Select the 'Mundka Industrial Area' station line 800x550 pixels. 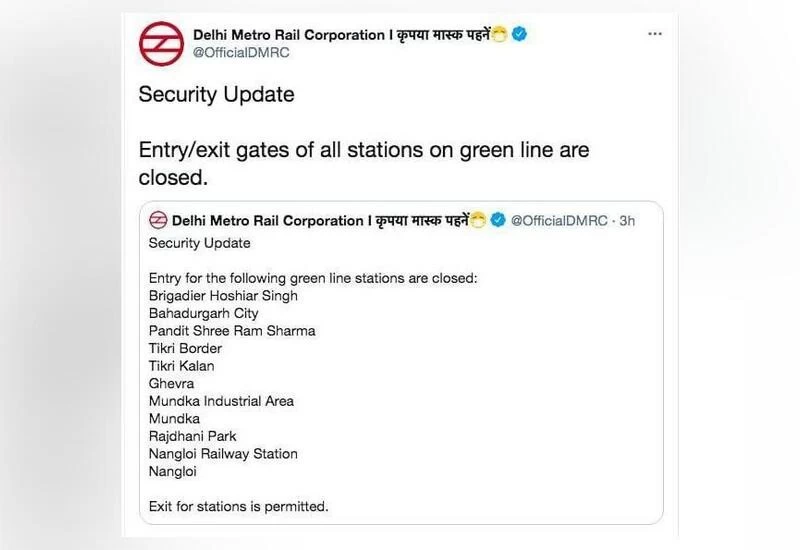(221, 401)
